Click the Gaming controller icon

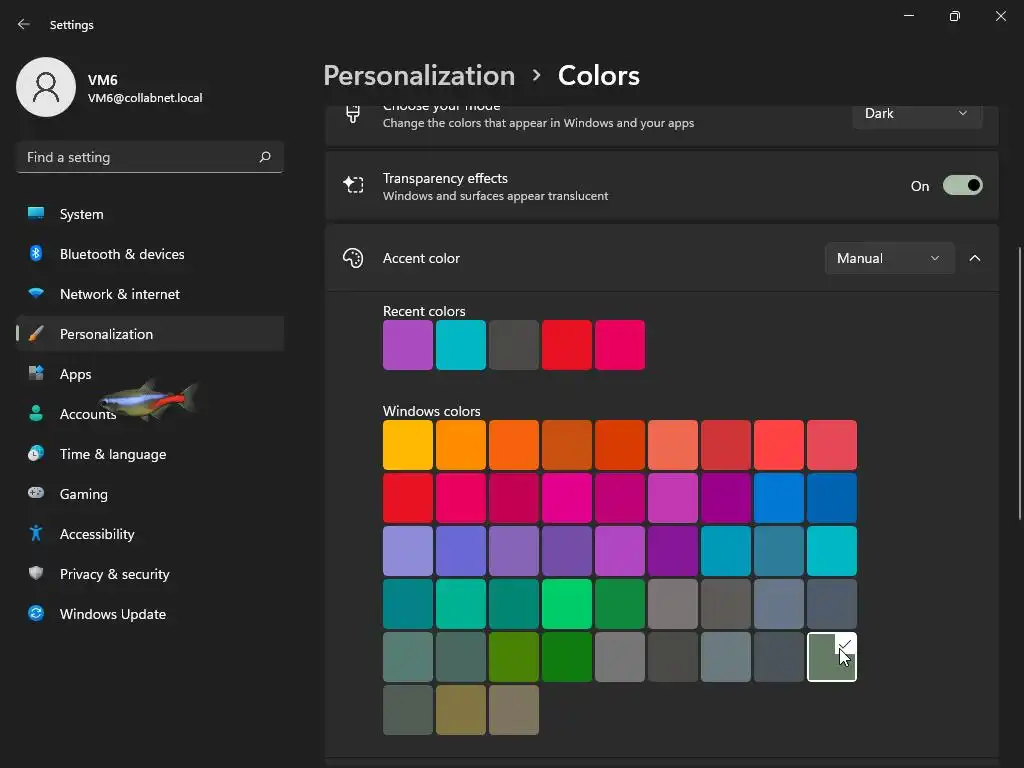[36, 494]
